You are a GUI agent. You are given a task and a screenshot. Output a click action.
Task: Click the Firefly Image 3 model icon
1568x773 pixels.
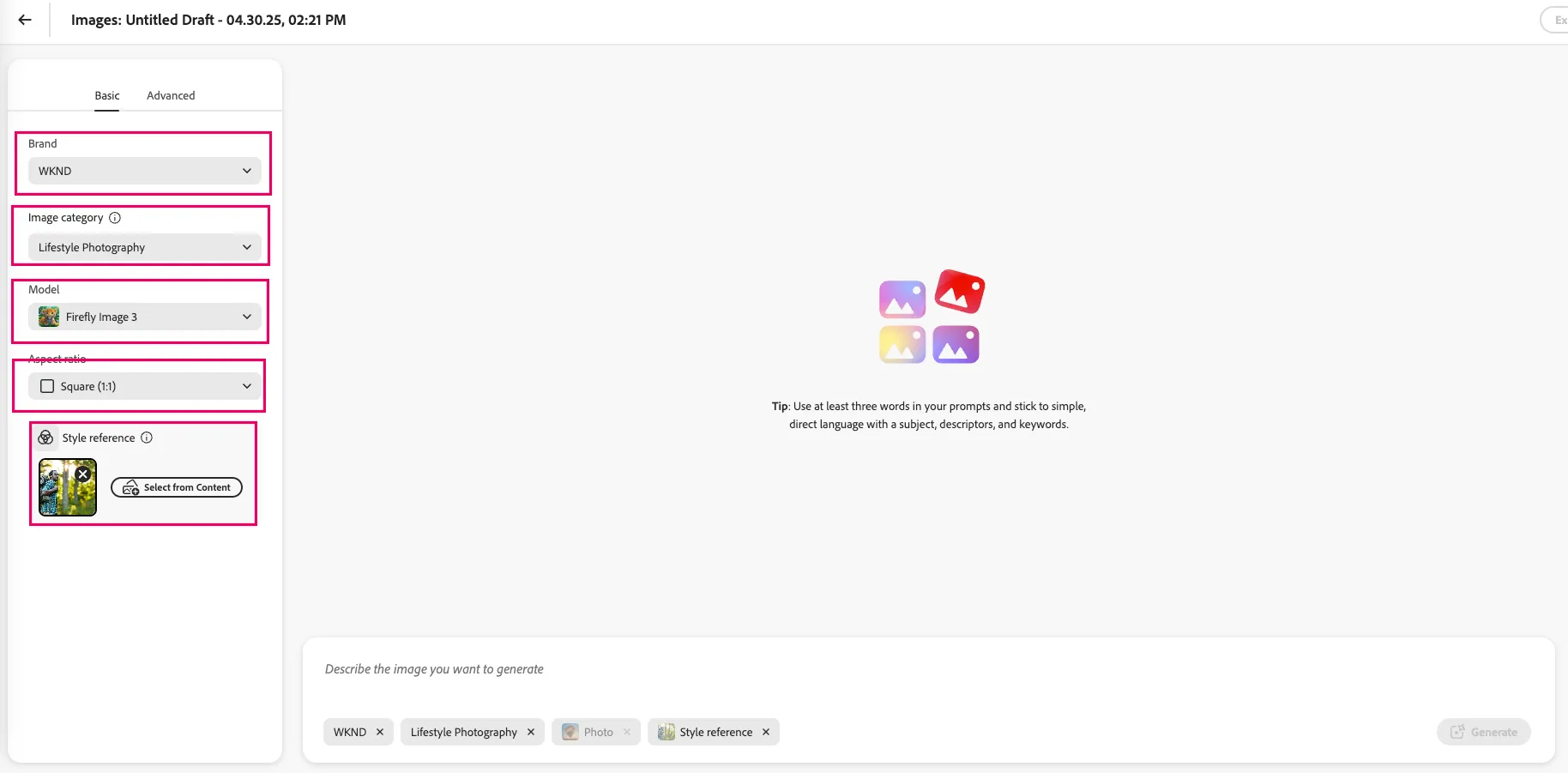coord(49,317)
